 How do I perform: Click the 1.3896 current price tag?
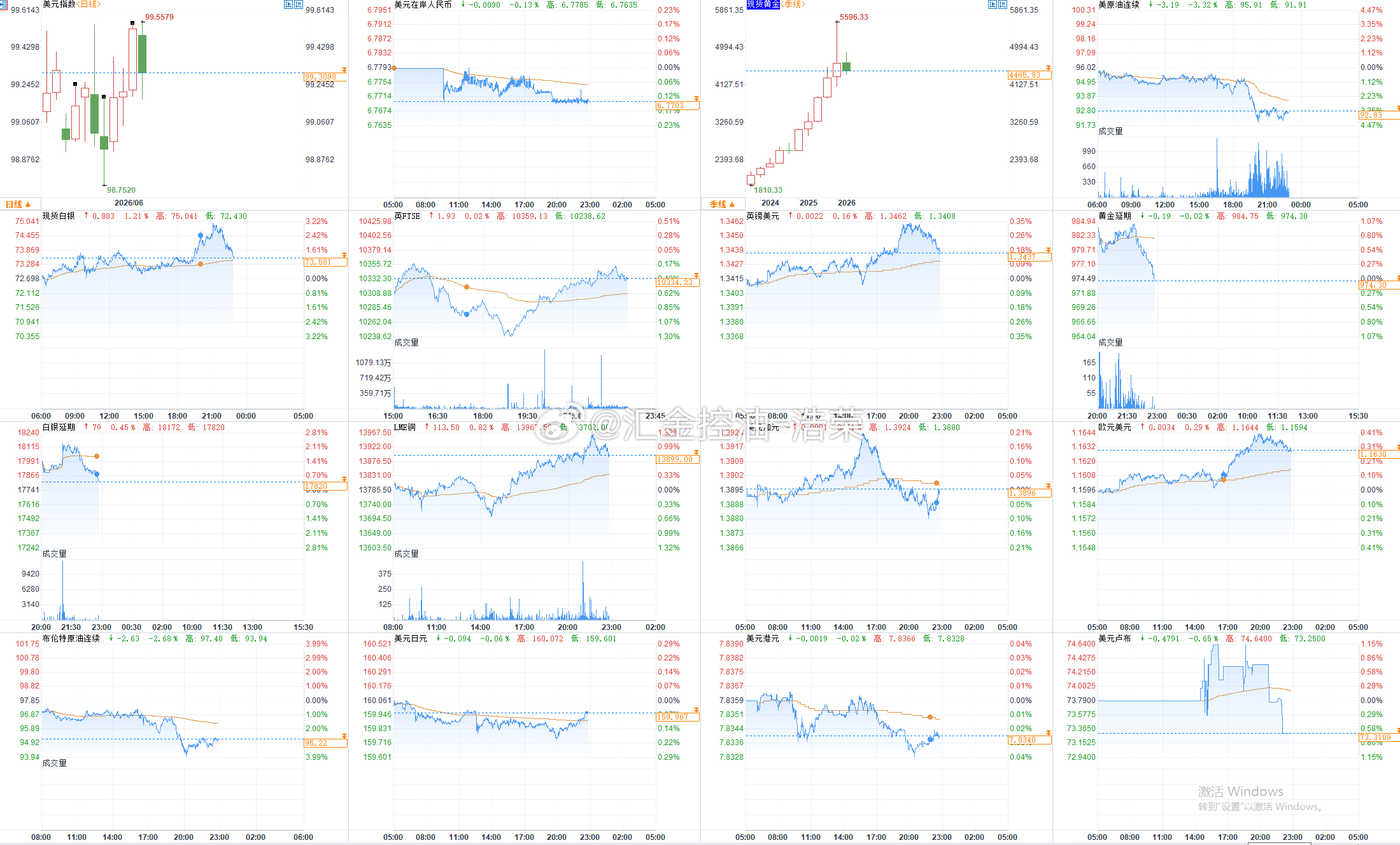1029,493
